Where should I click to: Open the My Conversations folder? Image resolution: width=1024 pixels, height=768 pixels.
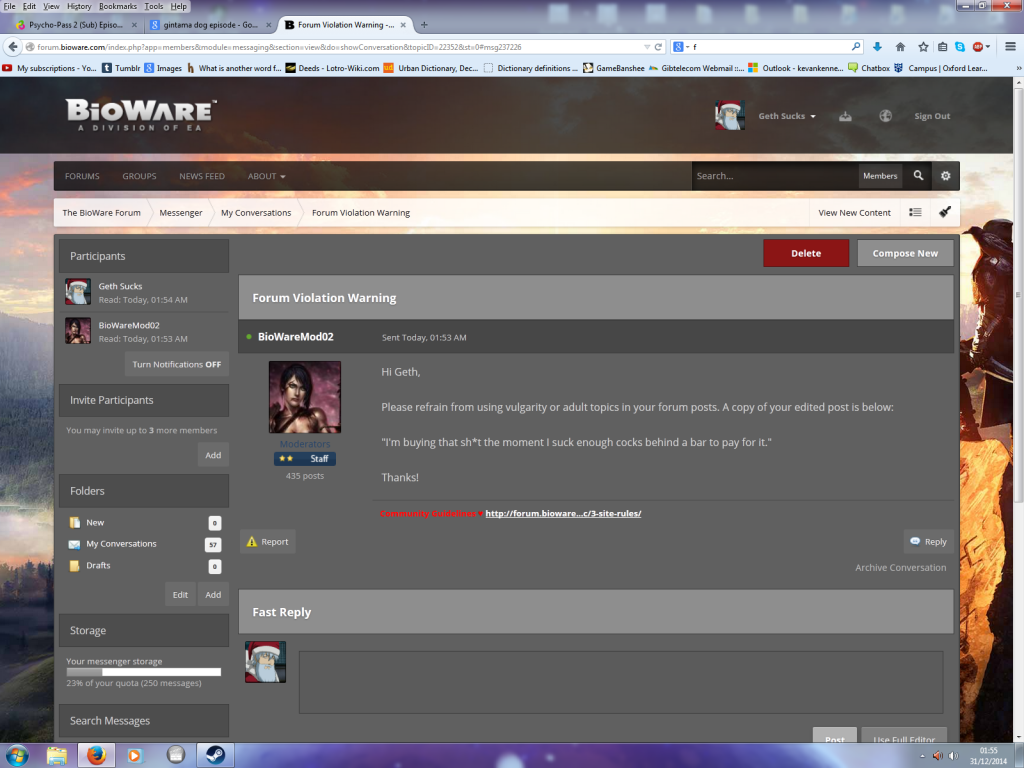coord(121,544)
